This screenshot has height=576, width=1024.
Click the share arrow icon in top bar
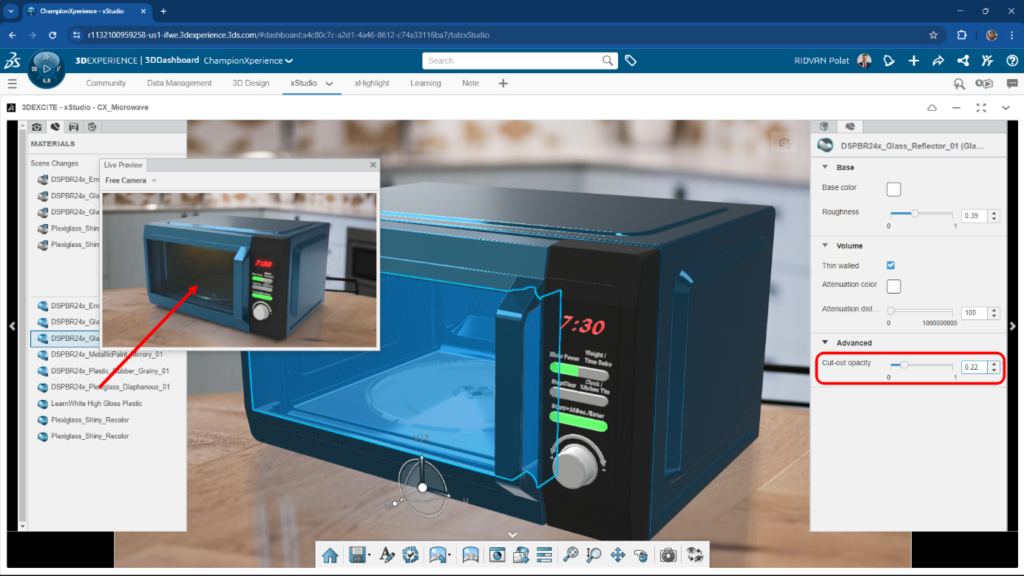click(x=938, y=61)
